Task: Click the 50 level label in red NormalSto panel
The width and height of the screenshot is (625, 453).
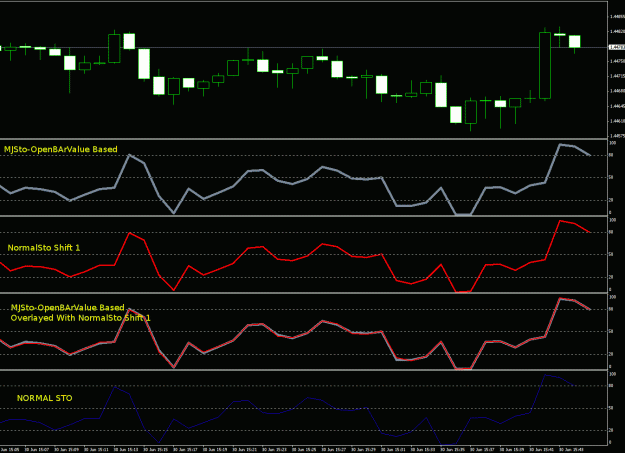Action: tap(612, 254)
